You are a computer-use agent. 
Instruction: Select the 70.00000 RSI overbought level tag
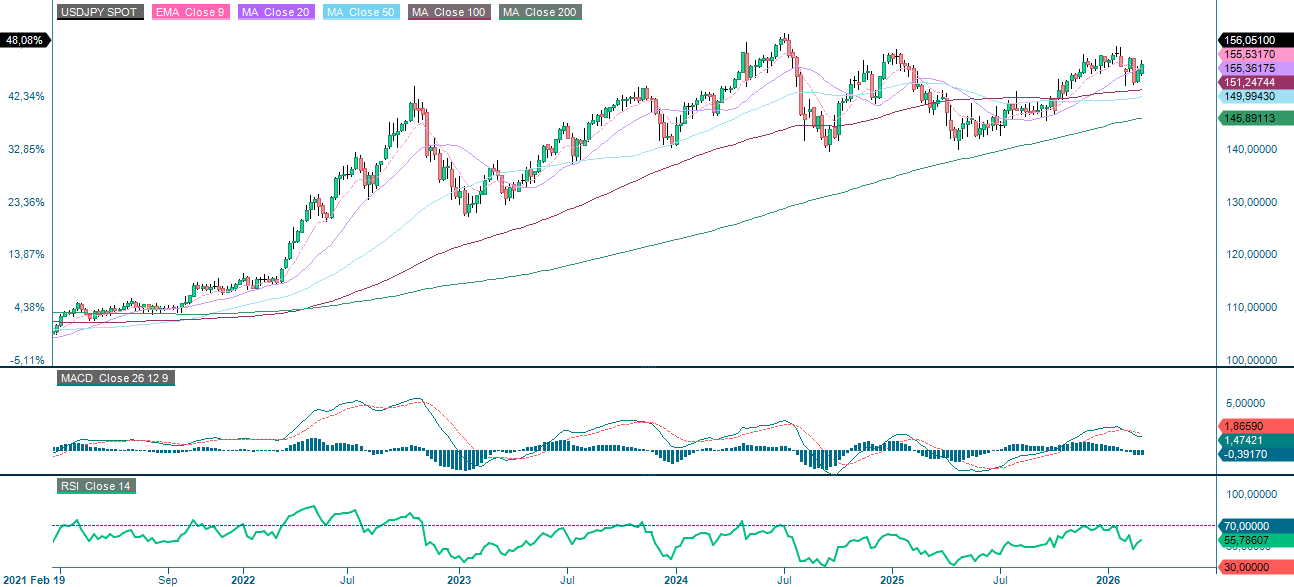[1248, 524]
